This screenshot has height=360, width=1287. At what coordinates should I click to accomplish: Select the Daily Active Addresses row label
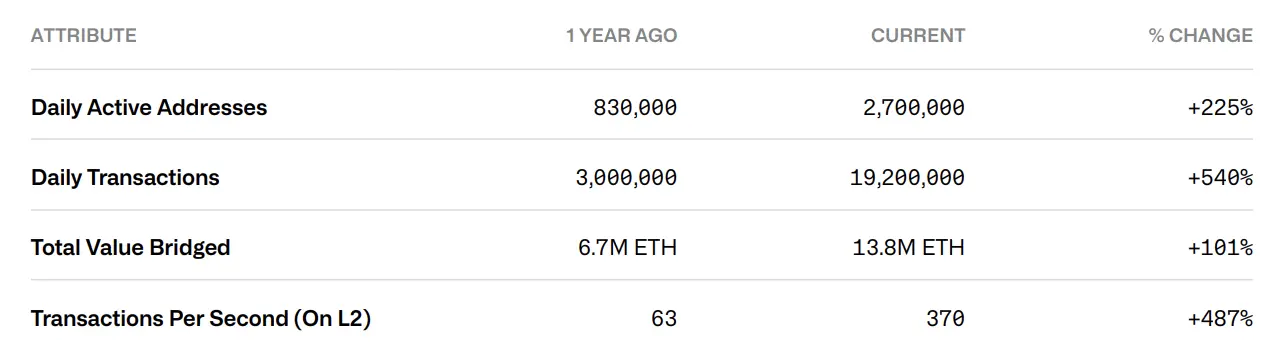click(x=149, y=107)
